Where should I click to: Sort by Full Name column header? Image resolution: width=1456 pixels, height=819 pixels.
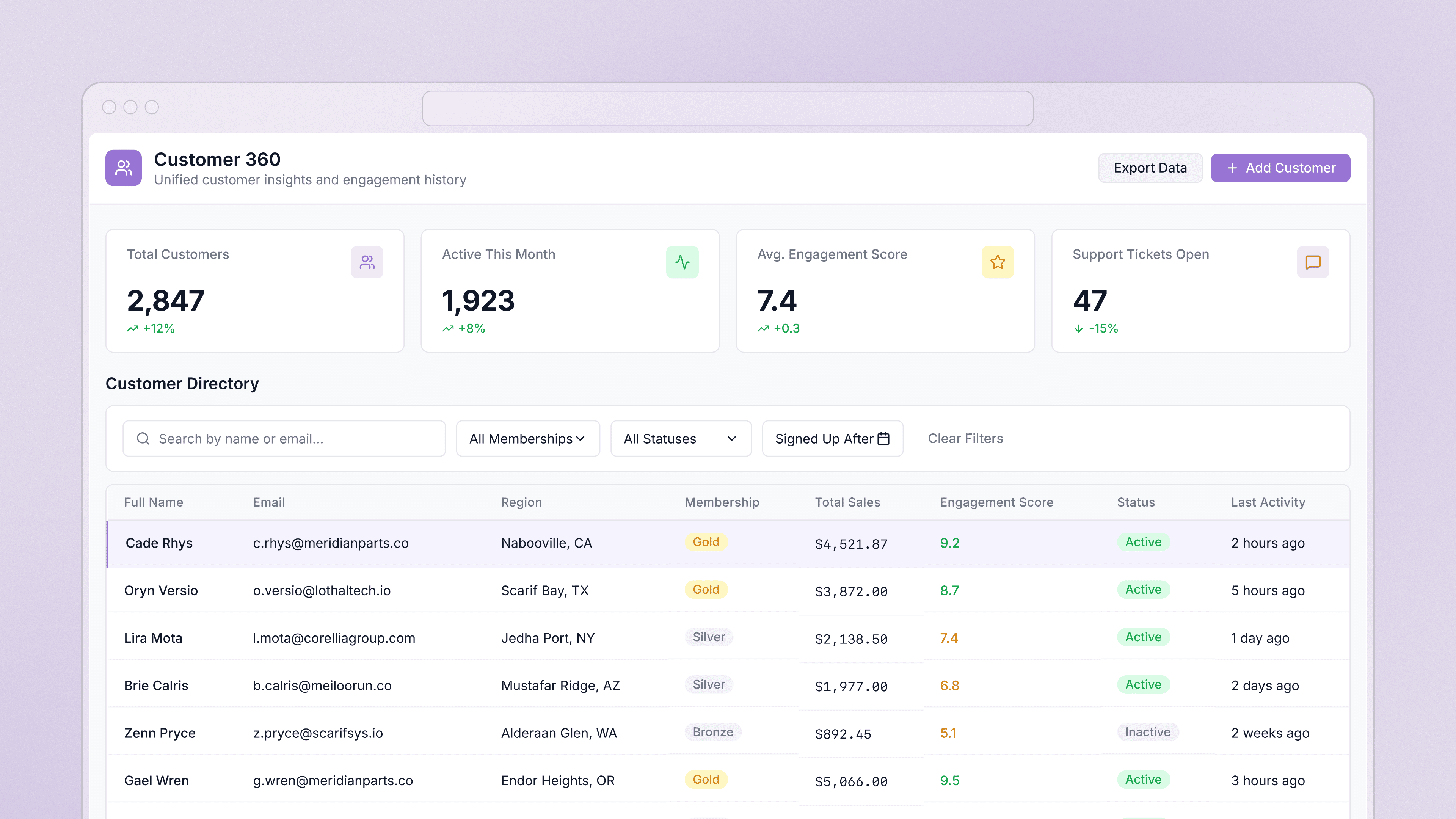[x=154, y=502]
